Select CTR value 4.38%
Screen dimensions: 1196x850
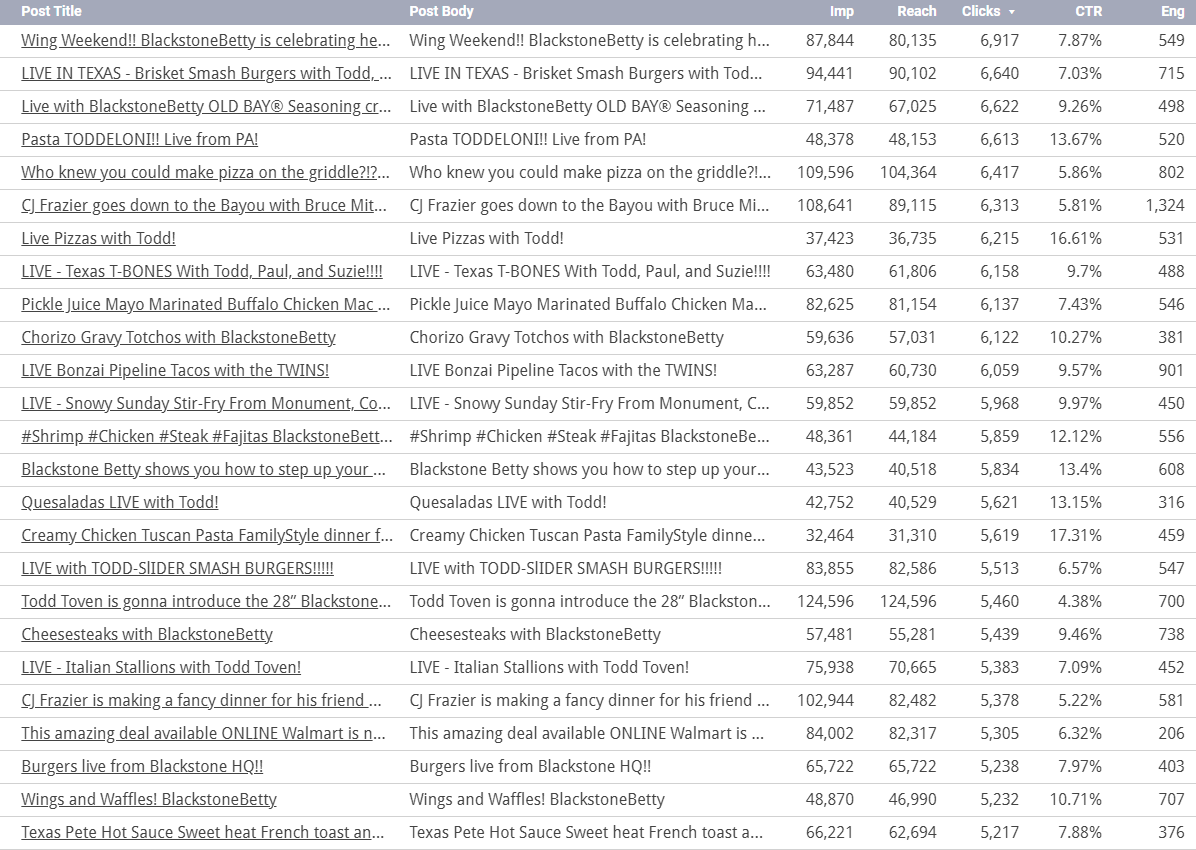1080,600
